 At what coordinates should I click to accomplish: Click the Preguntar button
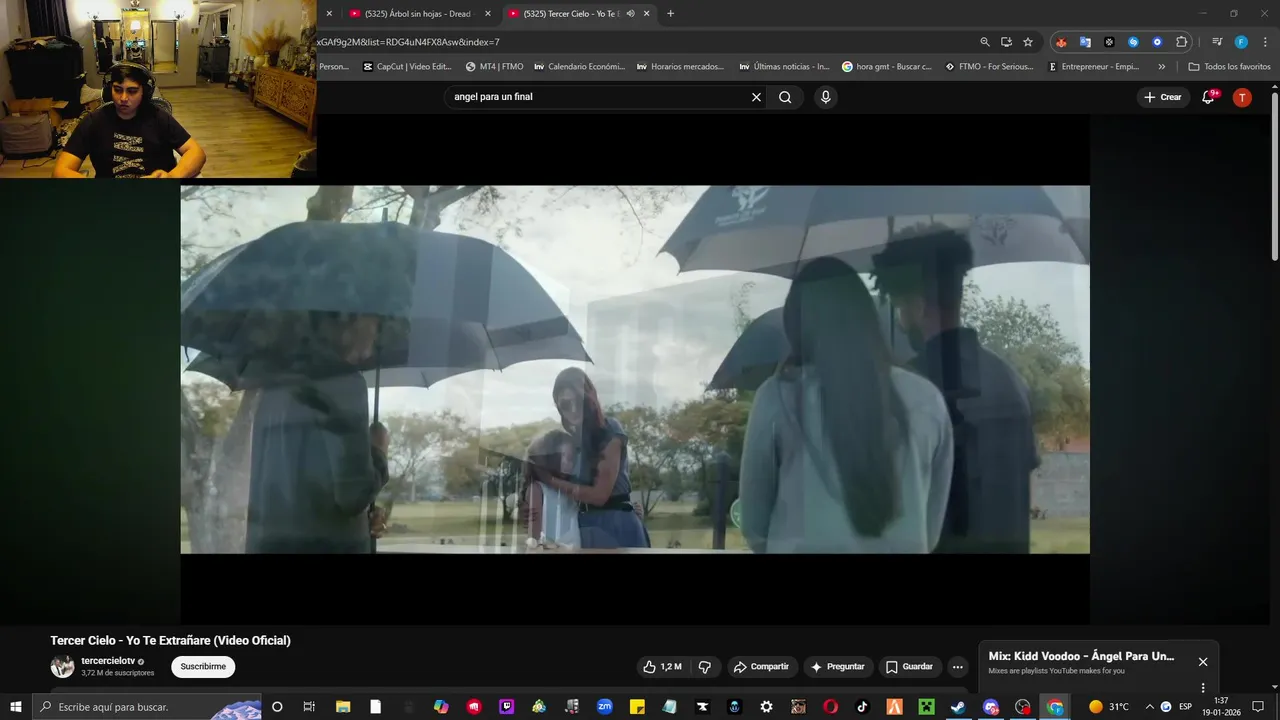(837, 667)
